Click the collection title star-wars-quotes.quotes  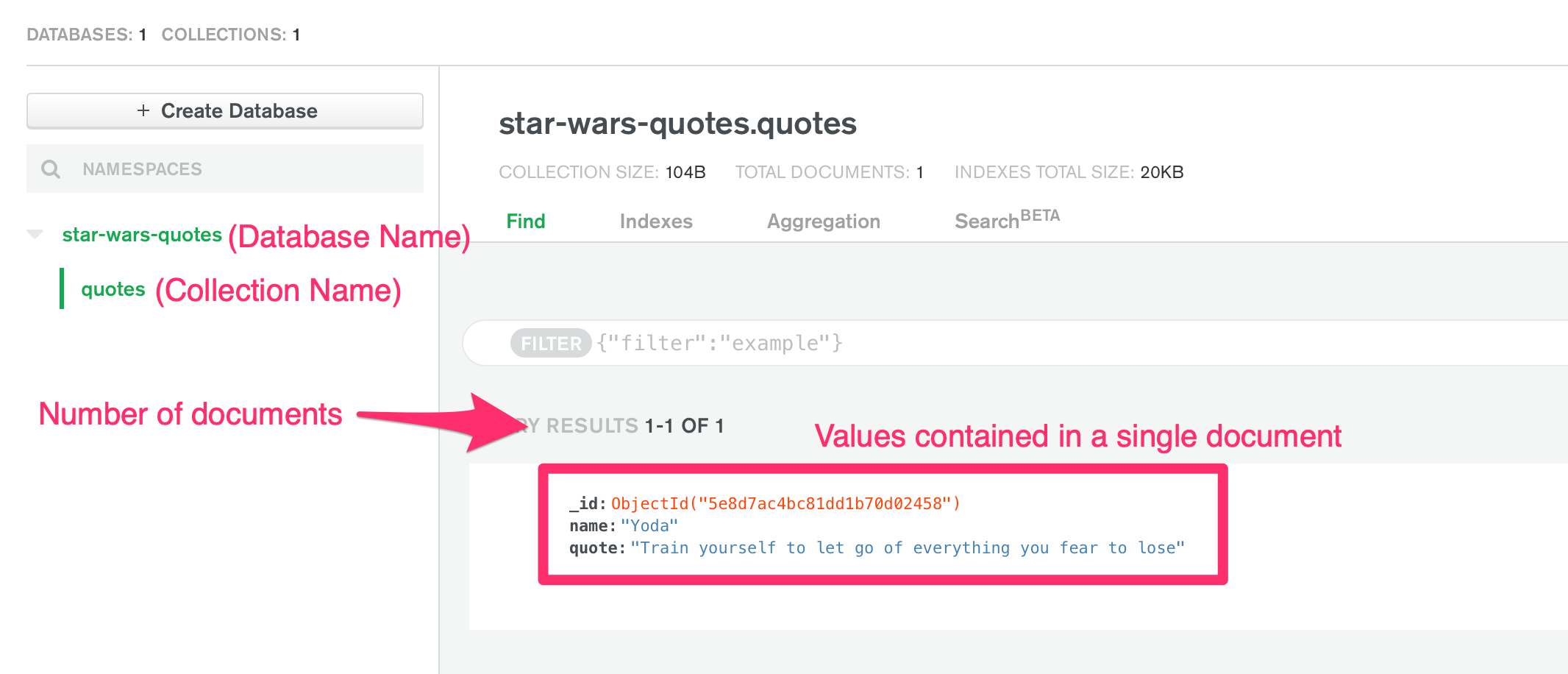pos(677,124)
